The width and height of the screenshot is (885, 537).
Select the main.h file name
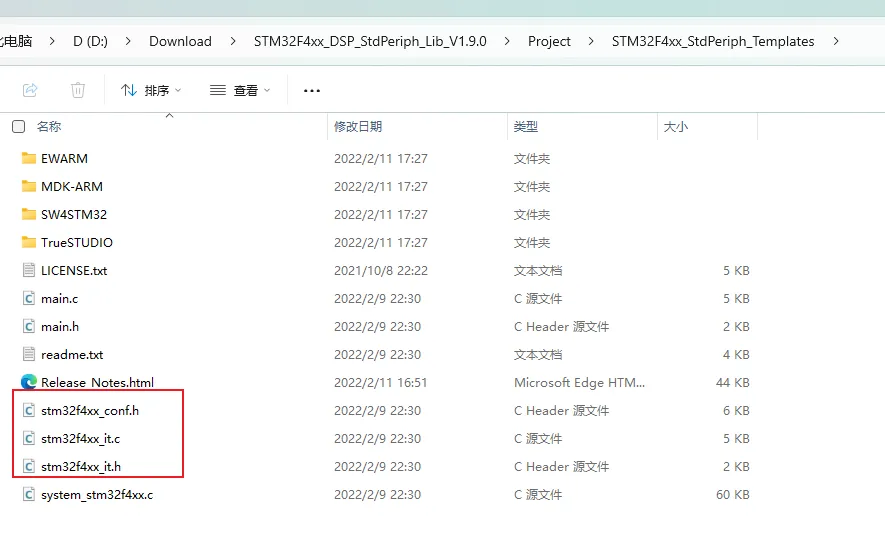tap(60, 326)
